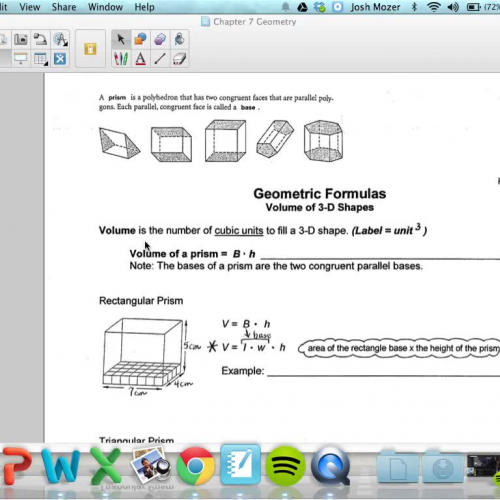Select the cloud callout about rectangle base
Viewport: 500px width, 500px height.
[399, 348]
